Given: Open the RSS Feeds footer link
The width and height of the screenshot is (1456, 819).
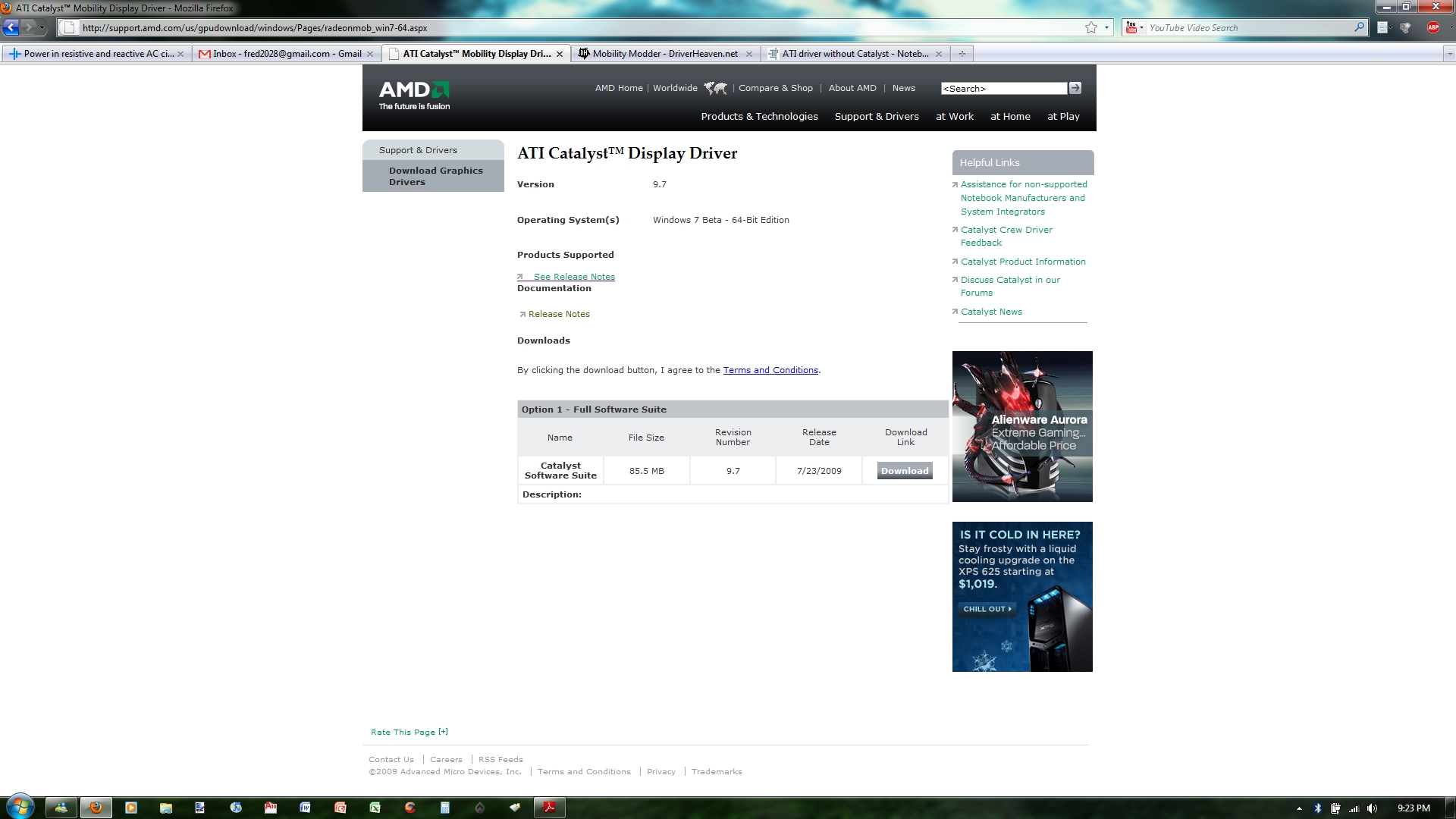Looking at the screenshot, I should (x=500, y=759).
